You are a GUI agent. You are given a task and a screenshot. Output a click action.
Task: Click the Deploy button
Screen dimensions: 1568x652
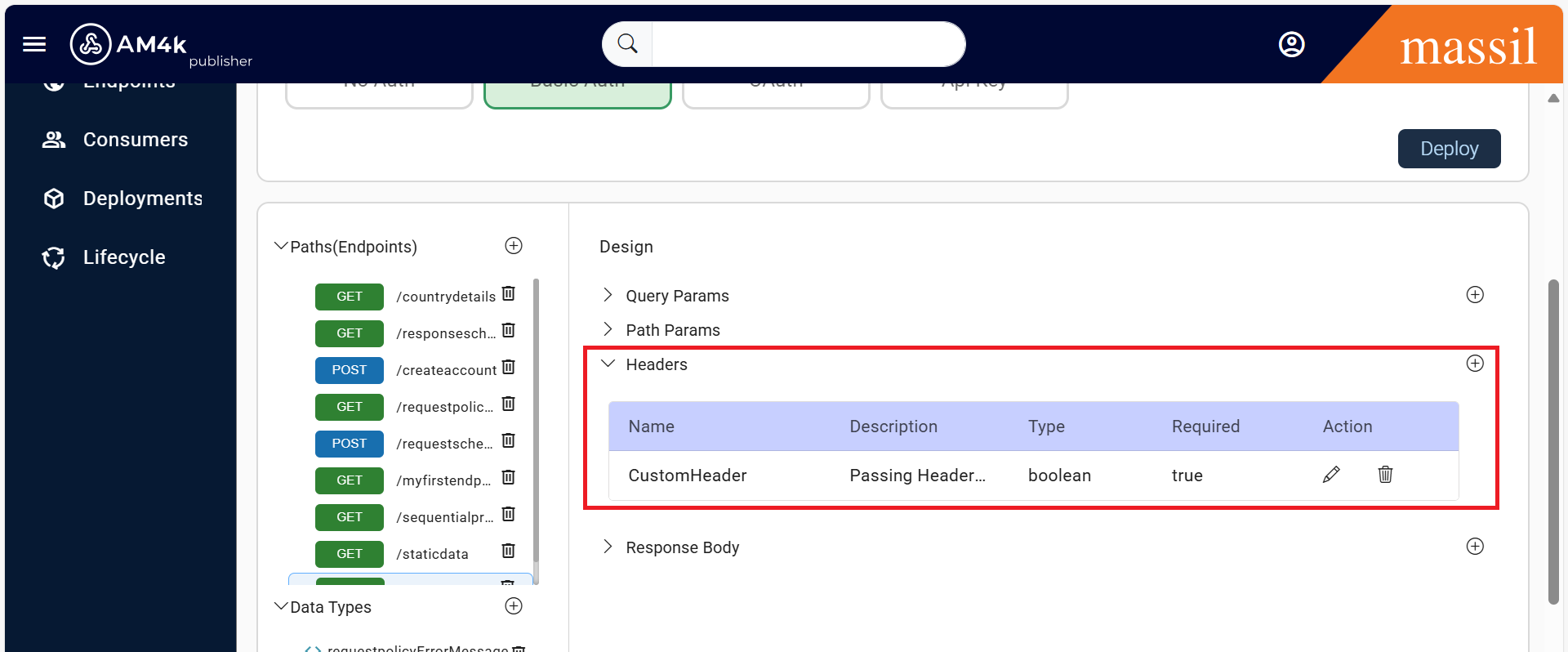[x=1448, y=149]
